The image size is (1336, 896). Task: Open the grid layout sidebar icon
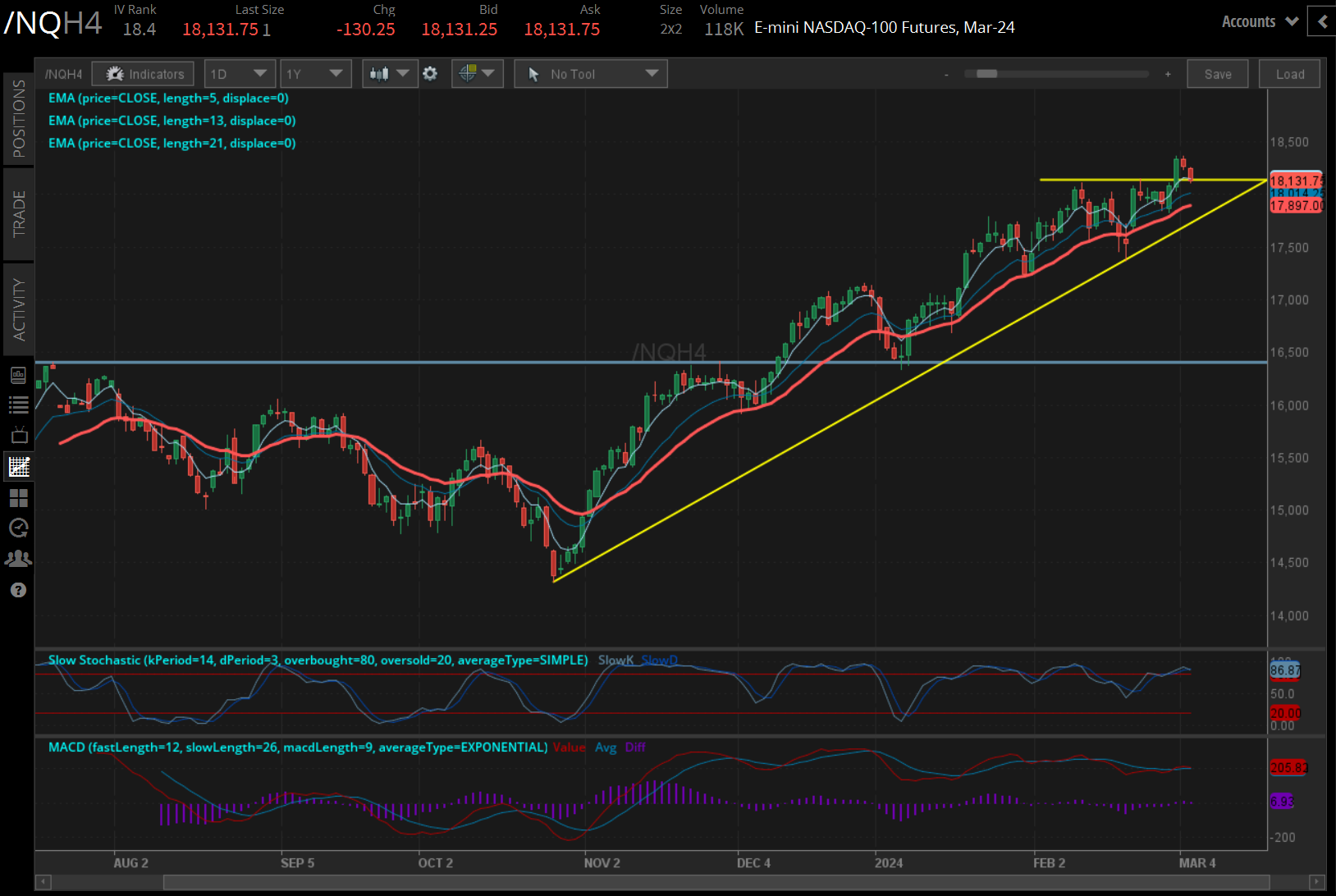18,498
